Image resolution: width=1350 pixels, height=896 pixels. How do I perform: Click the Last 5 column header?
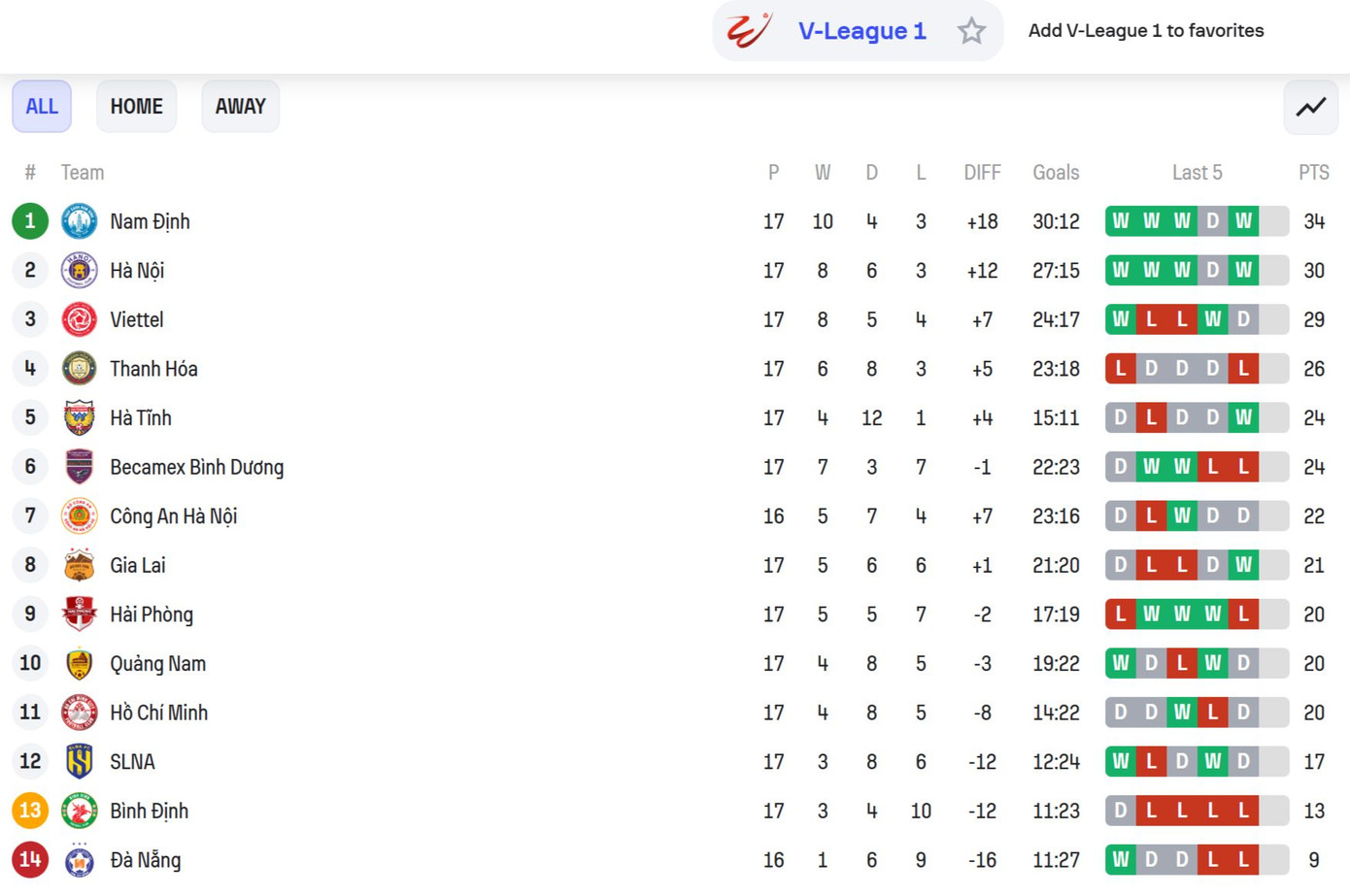[1197, 173]
